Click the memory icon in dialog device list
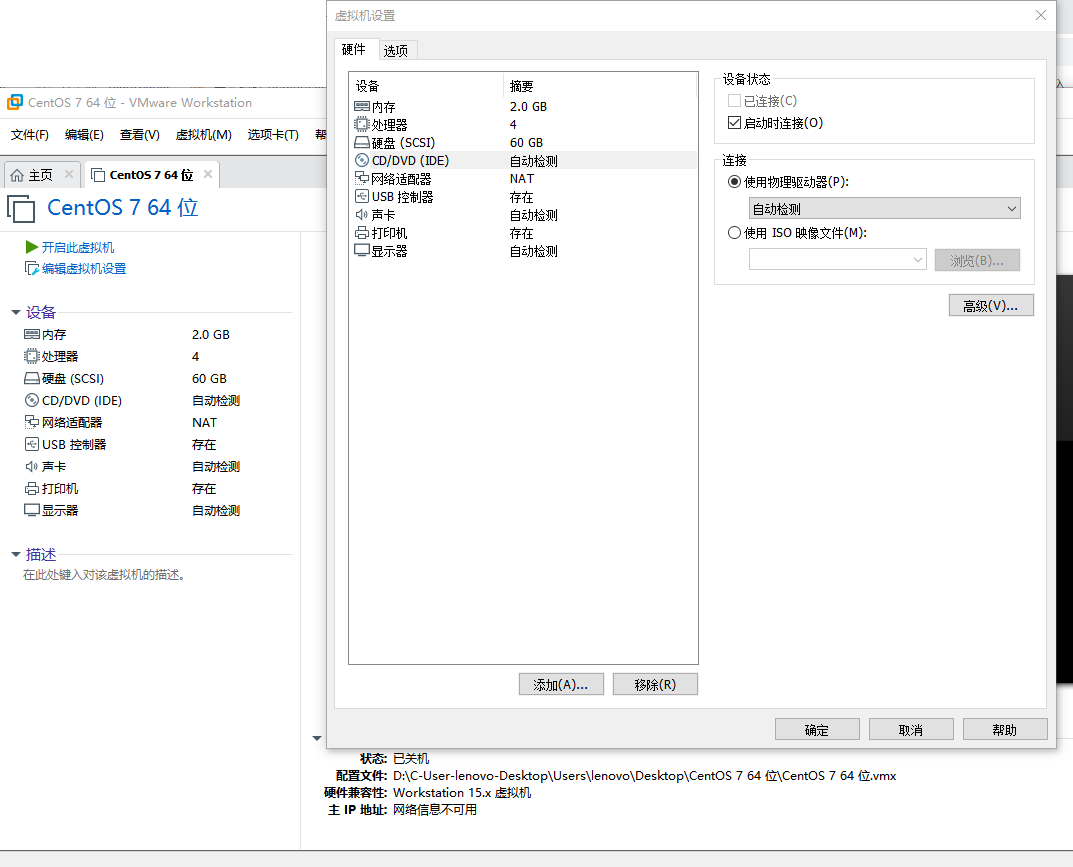Screen dimensions: 1073x867 pyautogui.click(x=362, y=106)
